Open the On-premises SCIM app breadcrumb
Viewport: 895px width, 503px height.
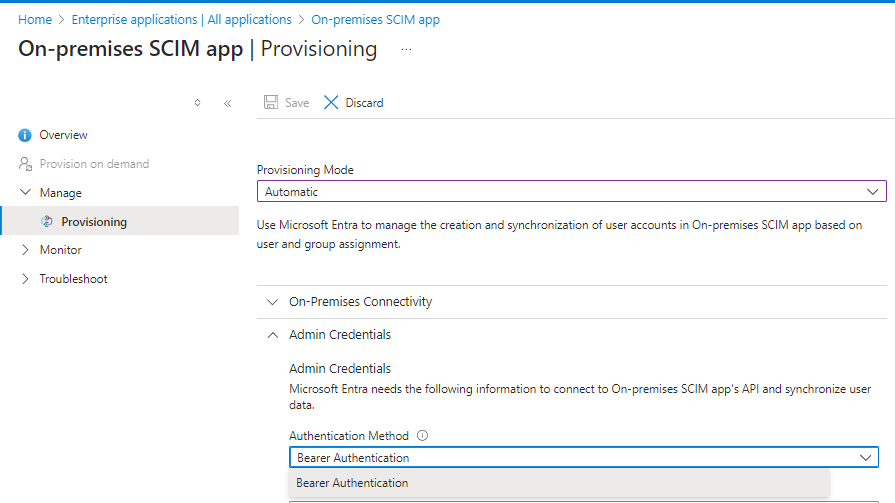(x=376, y=19)
